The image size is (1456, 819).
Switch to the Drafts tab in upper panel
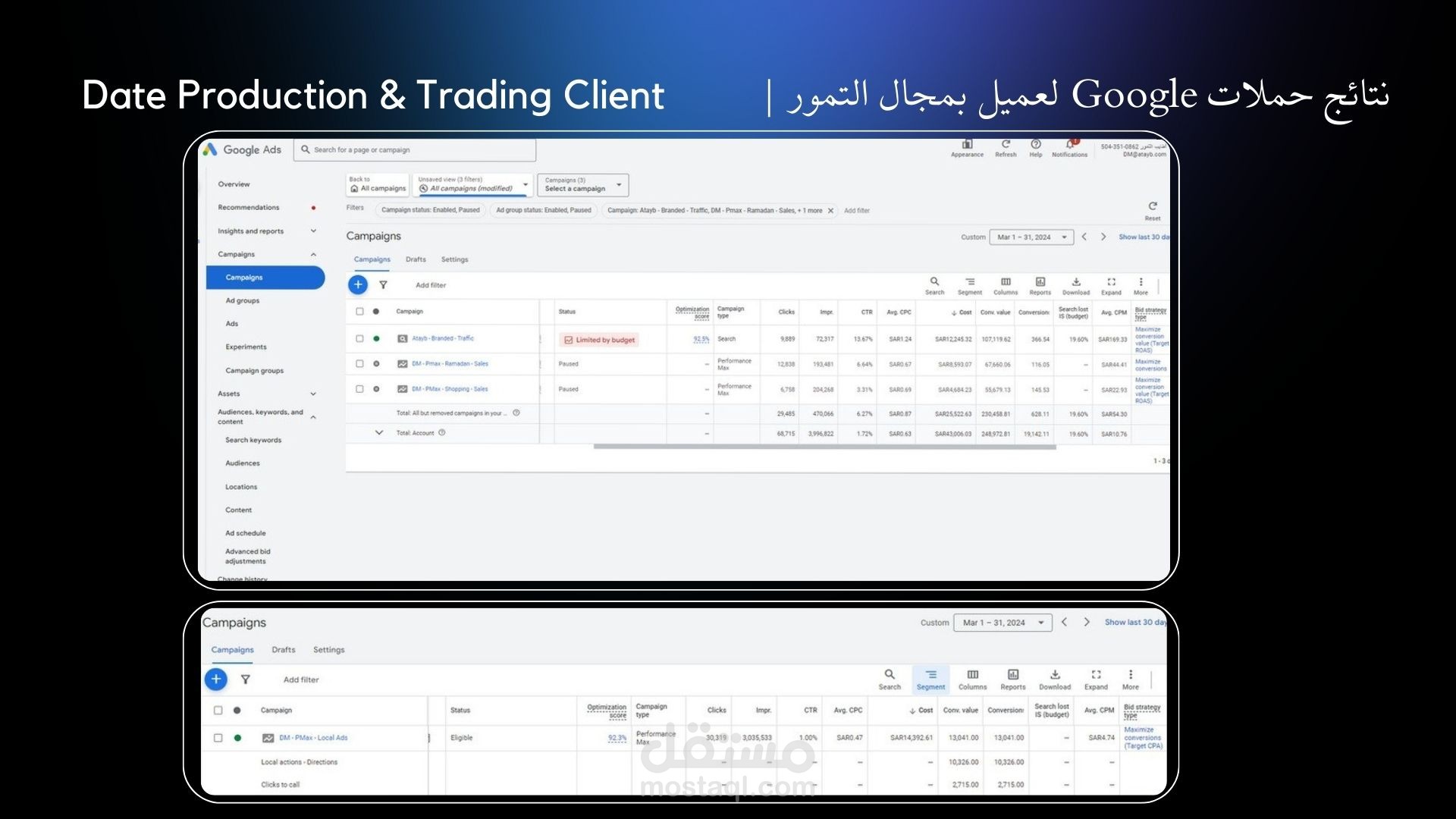tap(416, 259)
